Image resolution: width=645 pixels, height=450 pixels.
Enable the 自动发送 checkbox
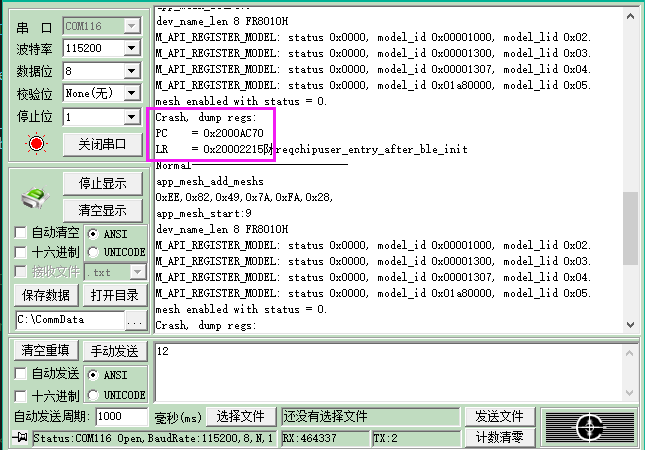[21, 374]
